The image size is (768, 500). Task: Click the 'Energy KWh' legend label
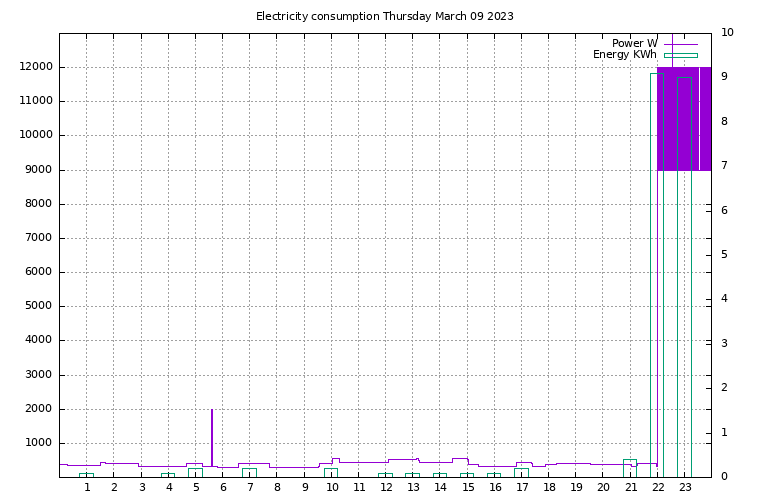click(624, 54)
